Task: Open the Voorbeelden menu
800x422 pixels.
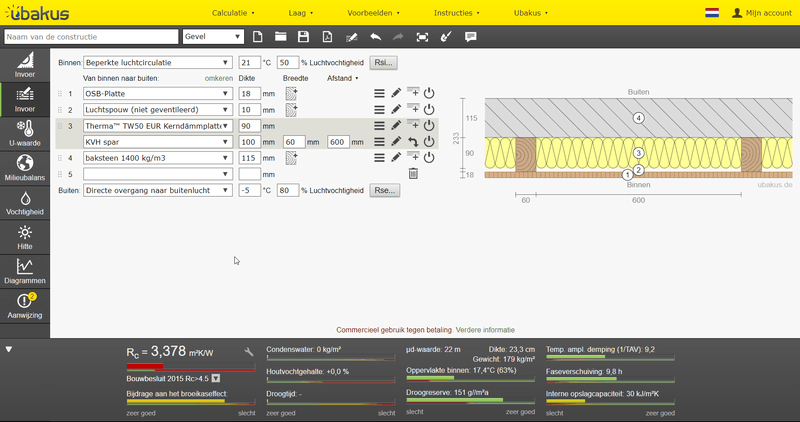Action: click(x=373, y=13)
